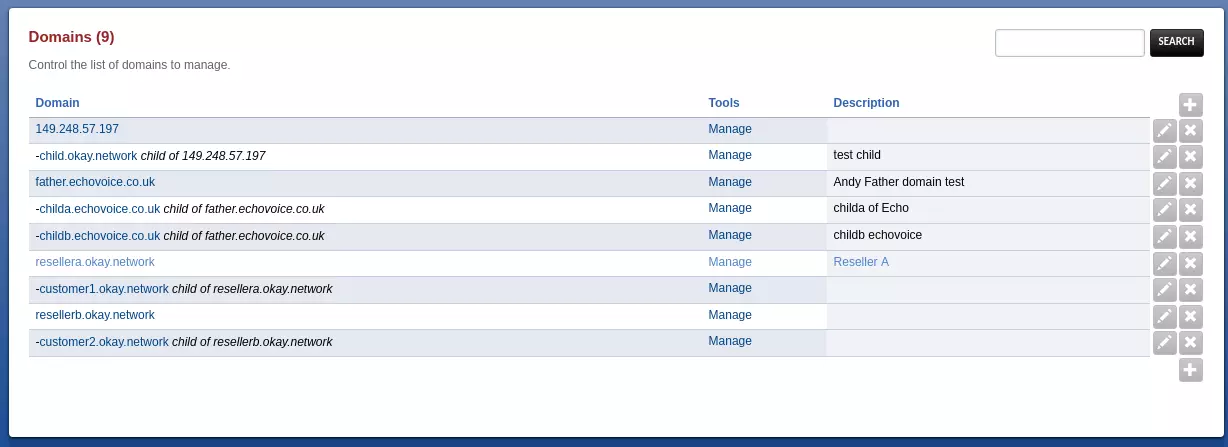Focus the domain search input field
Viewport: 1228px width, 447px height.
click(1069, 42)
